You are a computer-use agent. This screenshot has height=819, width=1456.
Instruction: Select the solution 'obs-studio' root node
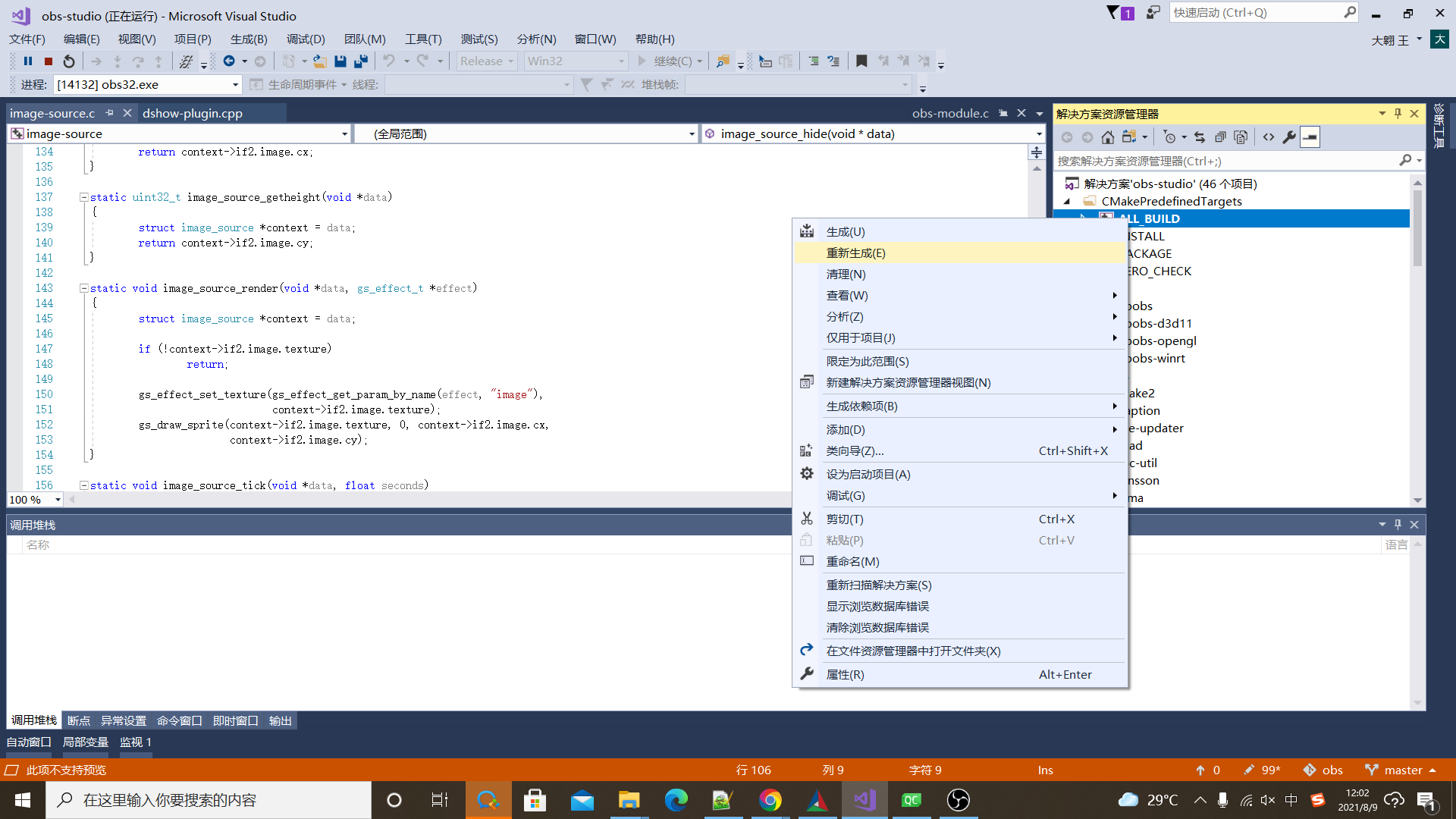1170,184
